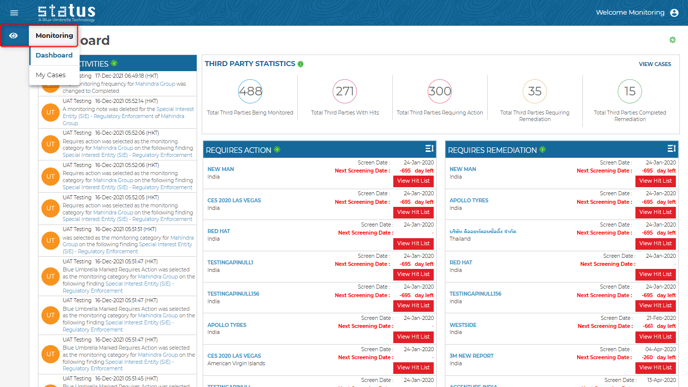688x387 pixels.
Task: Click the Status logo
Action: [x=66, y=12]
